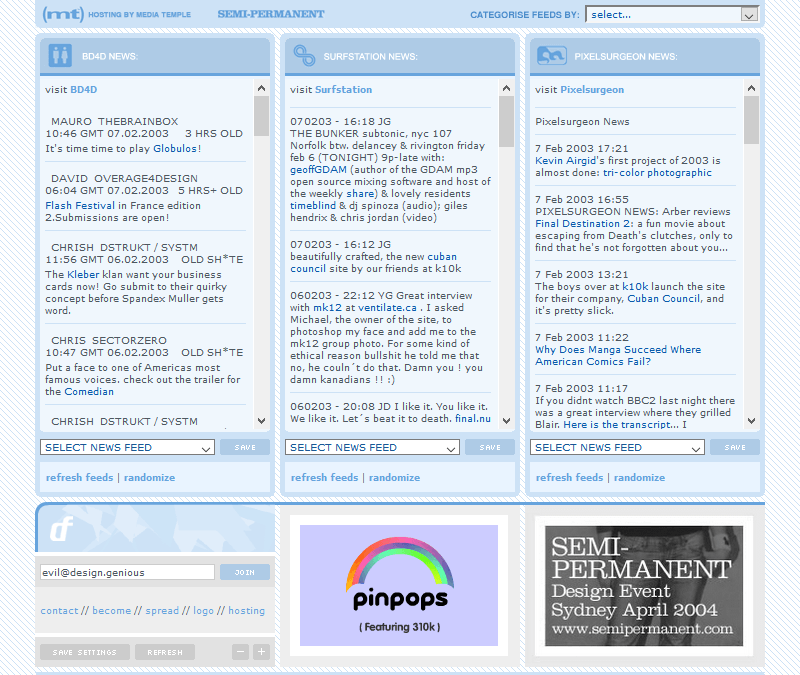The height and width of the screenshot is (675, 800).
Task: Click the pinpops rainbow banner
Action: (399, 585)
